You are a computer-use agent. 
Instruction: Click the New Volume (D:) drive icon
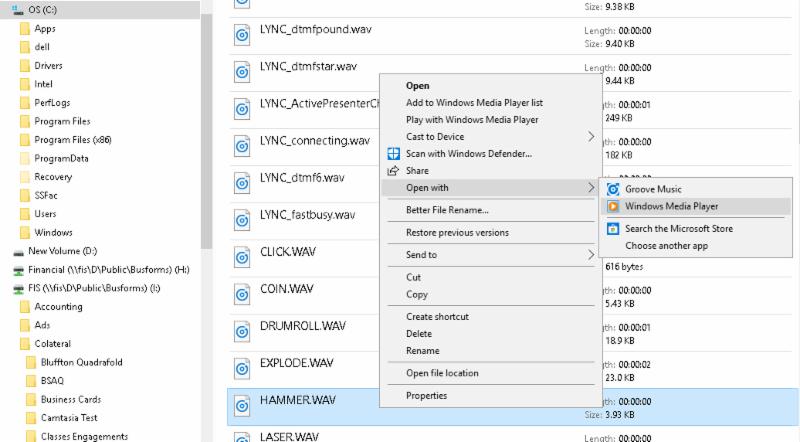coord(17,252)
